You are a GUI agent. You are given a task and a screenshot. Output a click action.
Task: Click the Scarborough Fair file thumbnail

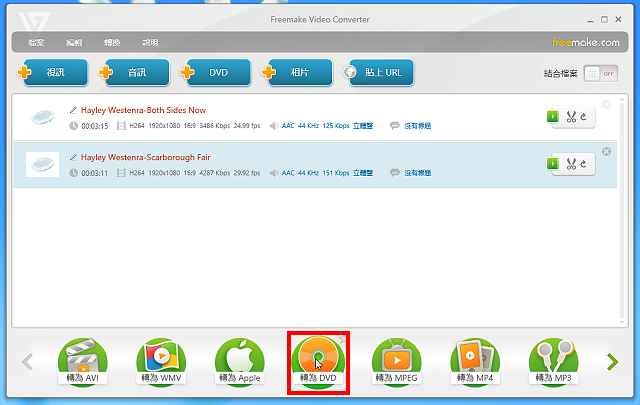click(x=42, y=165)
